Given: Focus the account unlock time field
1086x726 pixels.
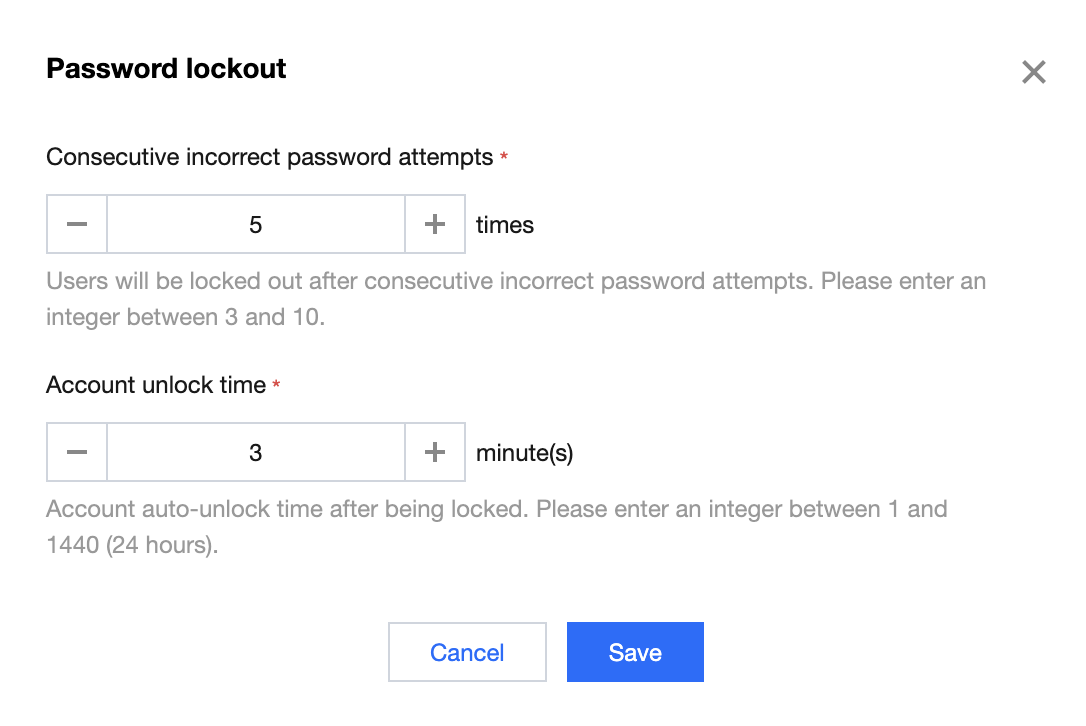Looking at the screenshot, I should tap(255, 452).
